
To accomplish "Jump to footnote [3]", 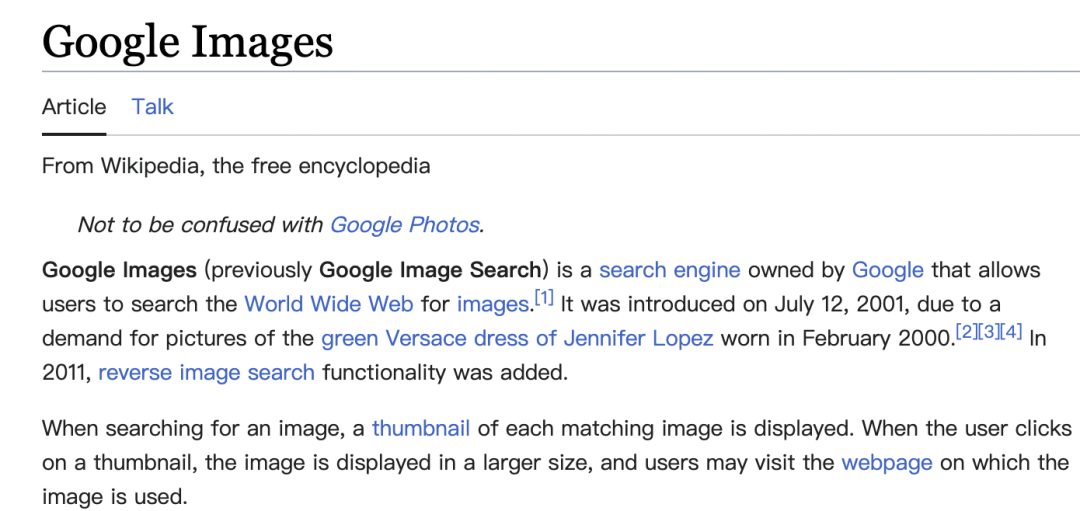I will pyautogui.click(x=988, y=334).
